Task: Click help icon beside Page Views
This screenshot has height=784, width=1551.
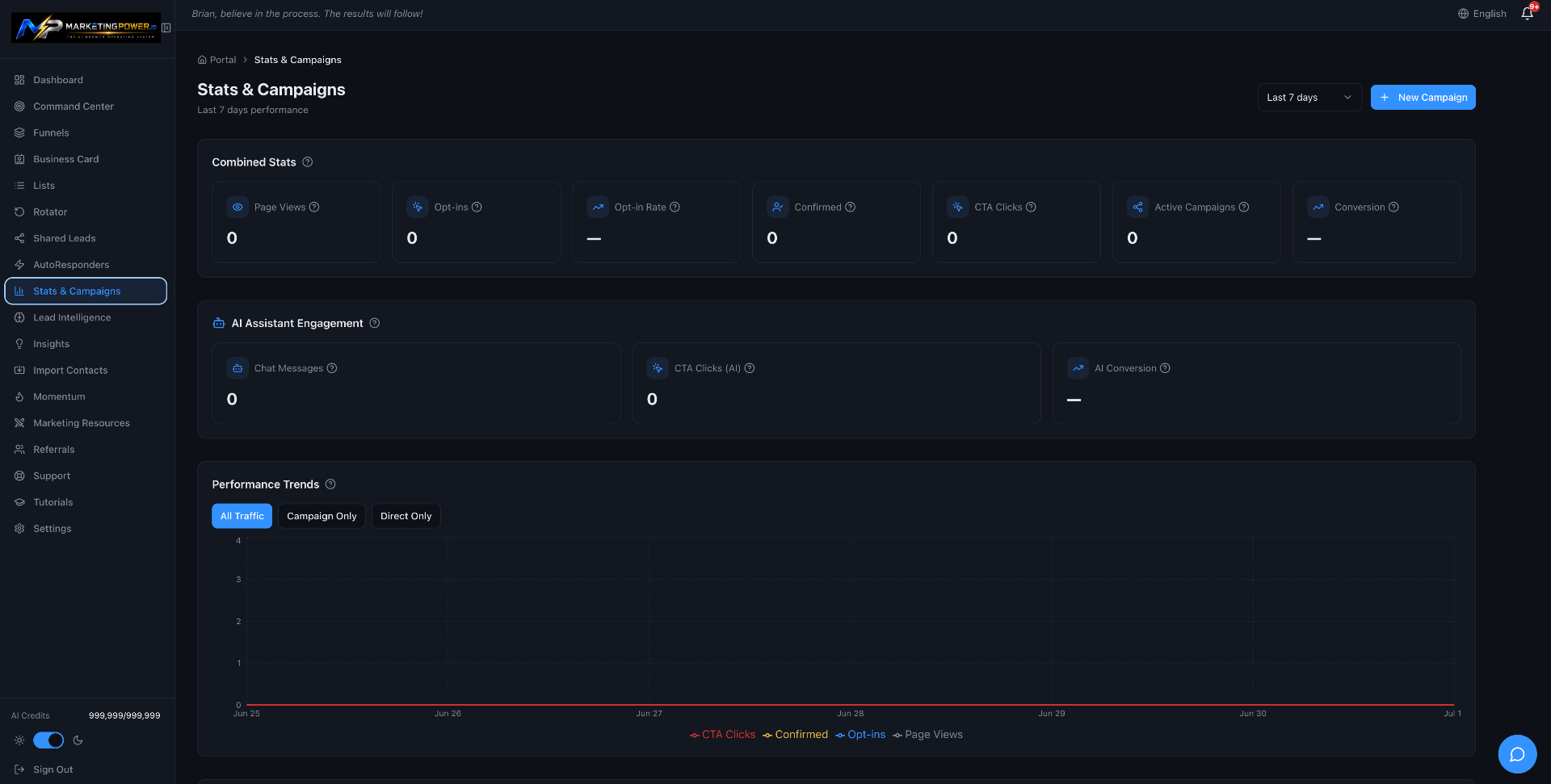Action: tap(314, 208)
